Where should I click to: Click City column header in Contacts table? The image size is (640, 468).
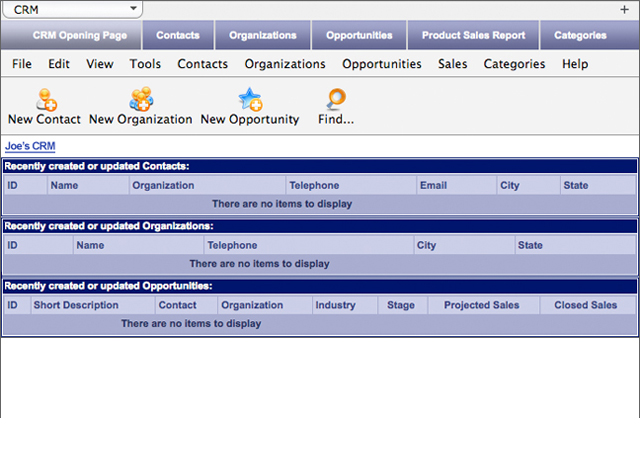pyautogui.click(x=529, y=185)
